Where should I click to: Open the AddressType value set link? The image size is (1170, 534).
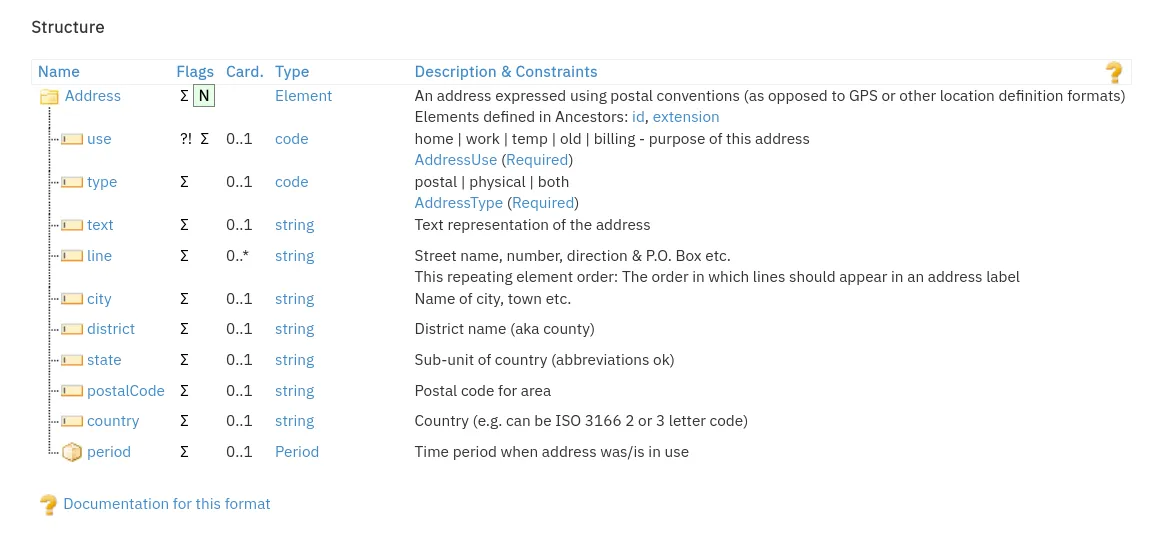tap(458, 203)
